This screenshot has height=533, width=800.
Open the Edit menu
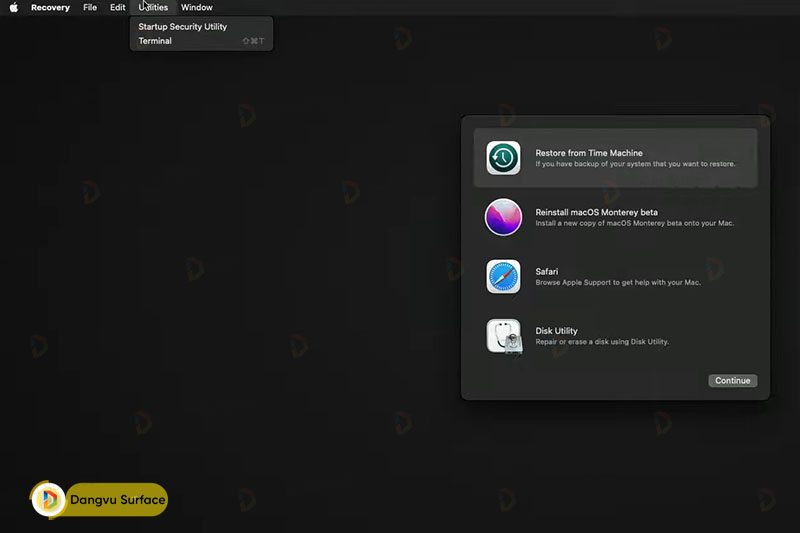click(118, 7)
